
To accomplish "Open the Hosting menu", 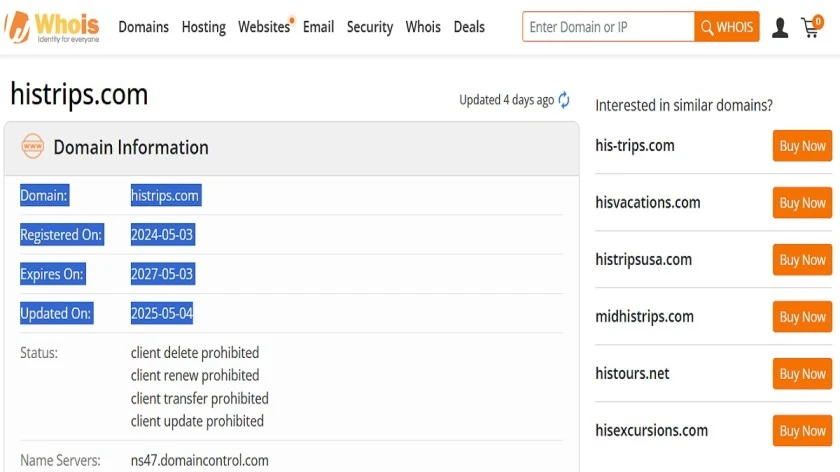I will (204, 27).
